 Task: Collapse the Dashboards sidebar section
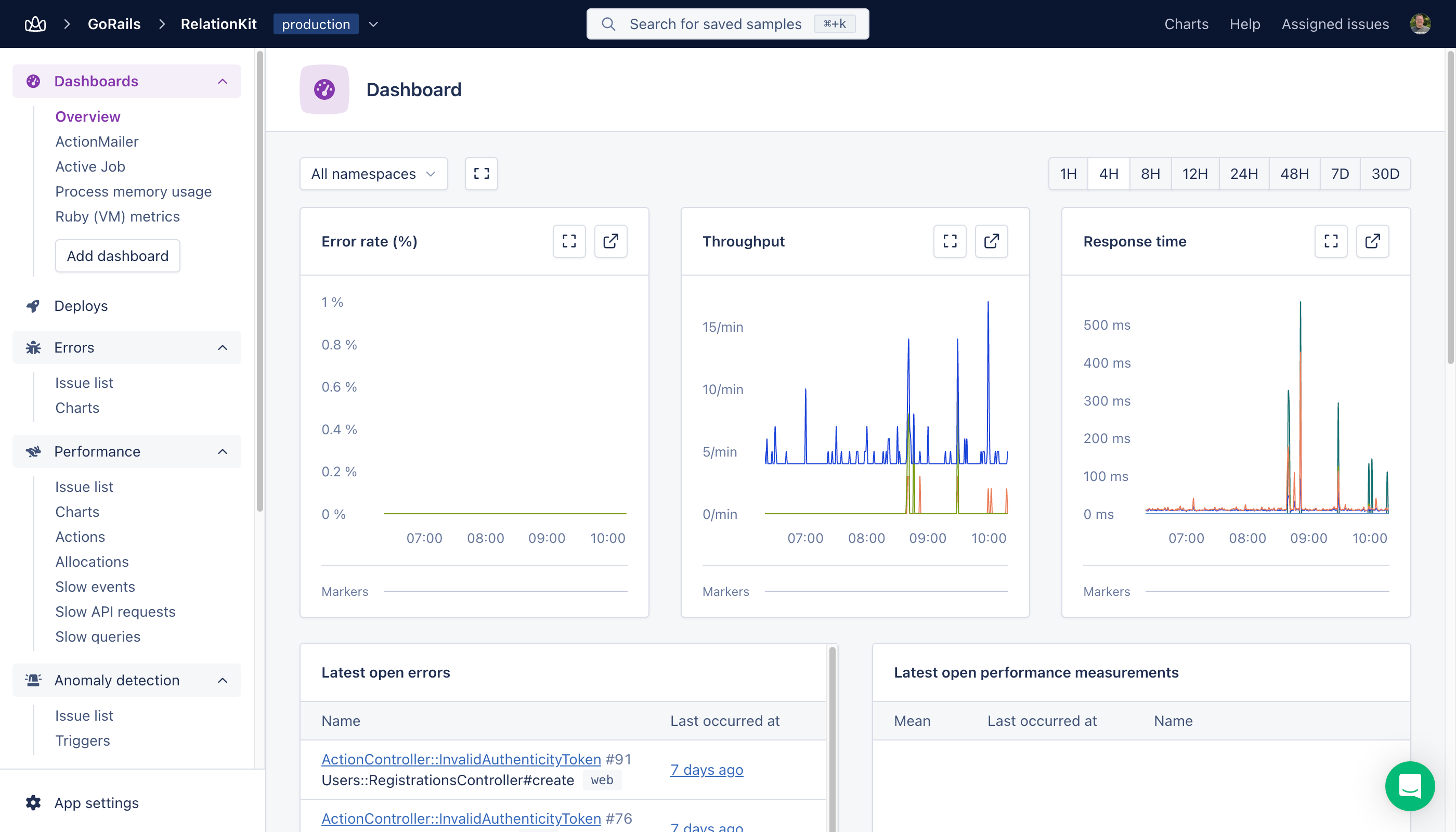[222, 81]
